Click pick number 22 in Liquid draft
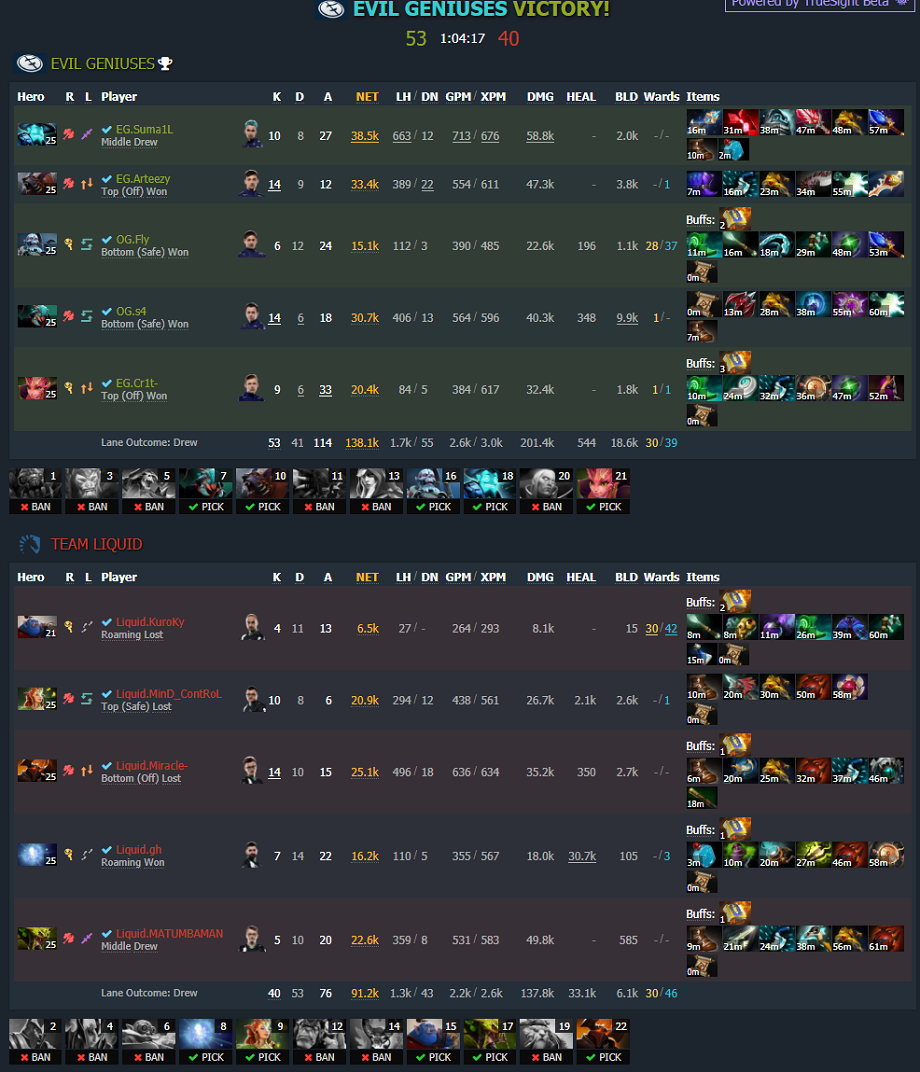Image resolution: width=920 pixels, height=1072 pixels. [x=603, y=1041]
